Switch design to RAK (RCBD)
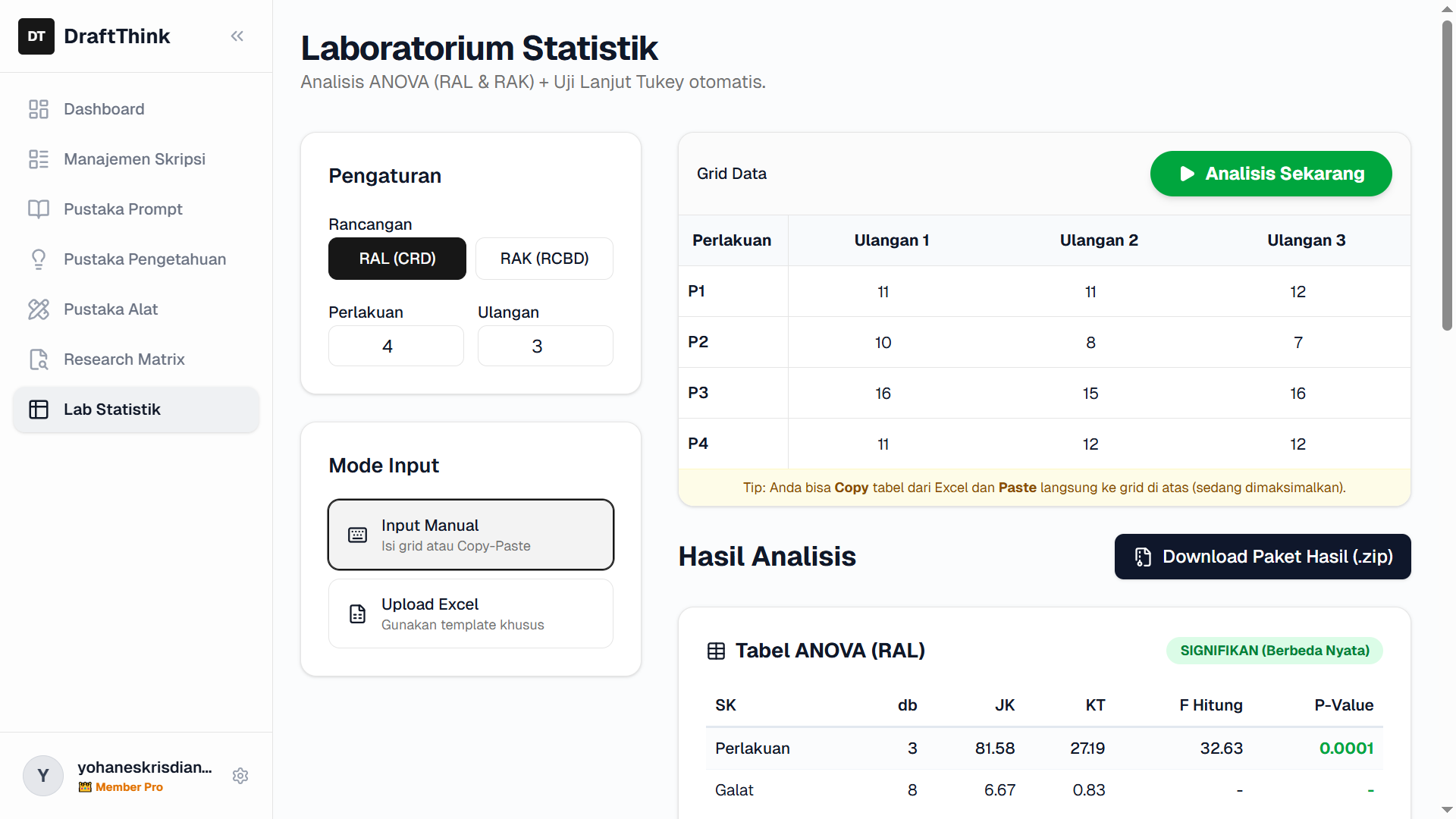Image resolution: width=1456 pixels, height=819 pixels. pos(544,259)
